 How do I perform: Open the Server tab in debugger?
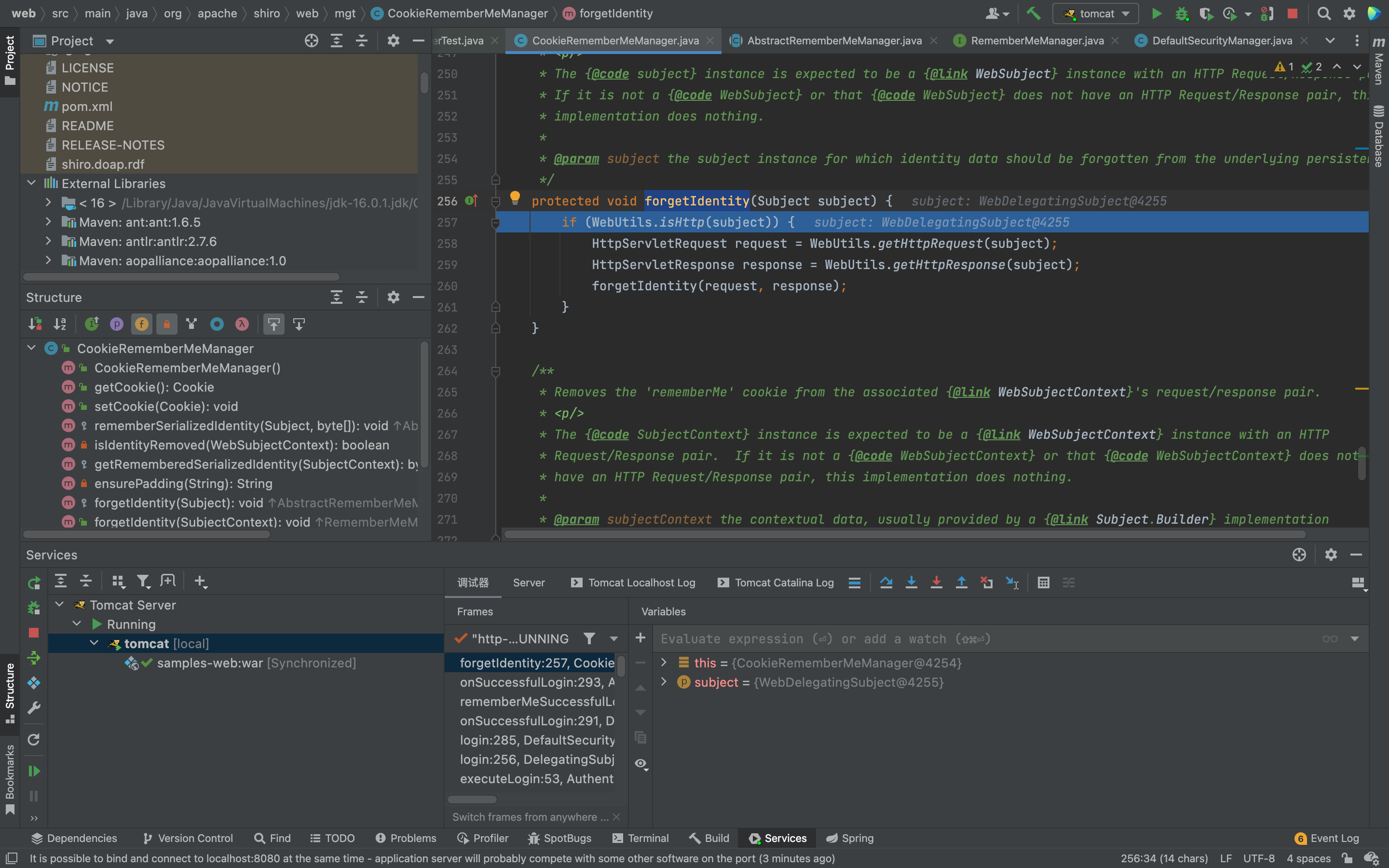click(529, 583)
